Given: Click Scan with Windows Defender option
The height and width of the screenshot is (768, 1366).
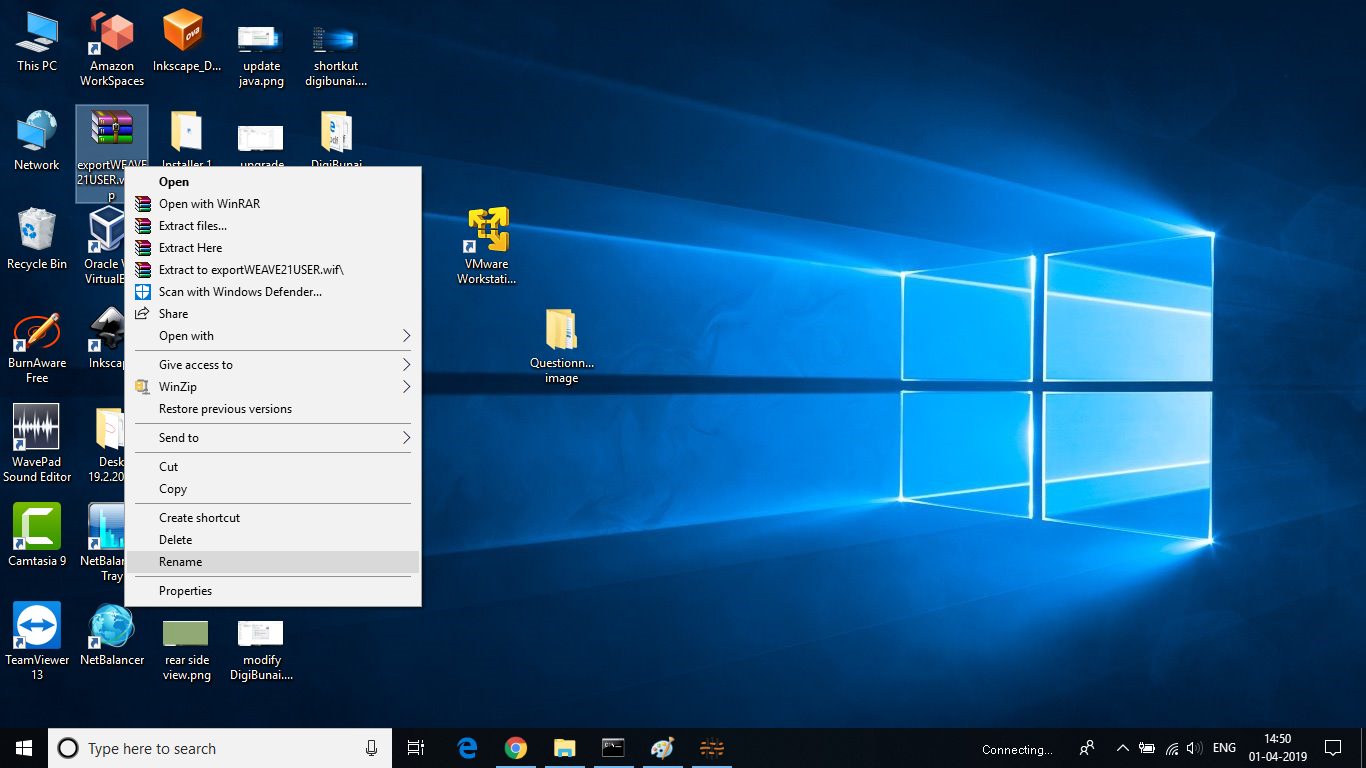Looking at the screenshot, I should 240,292.
